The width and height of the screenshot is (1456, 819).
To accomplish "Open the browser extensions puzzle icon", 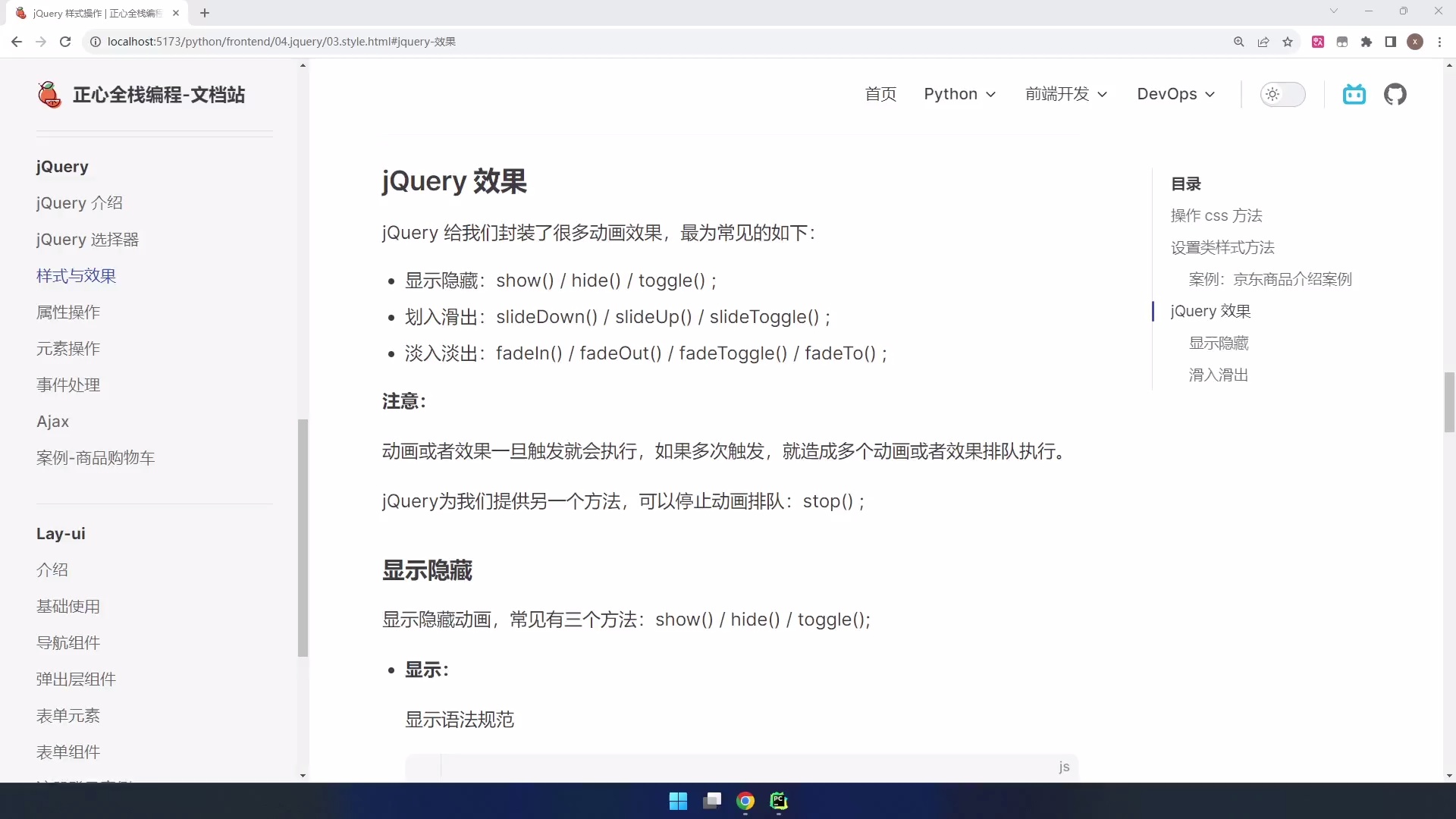I will [x=1367, y=42].
